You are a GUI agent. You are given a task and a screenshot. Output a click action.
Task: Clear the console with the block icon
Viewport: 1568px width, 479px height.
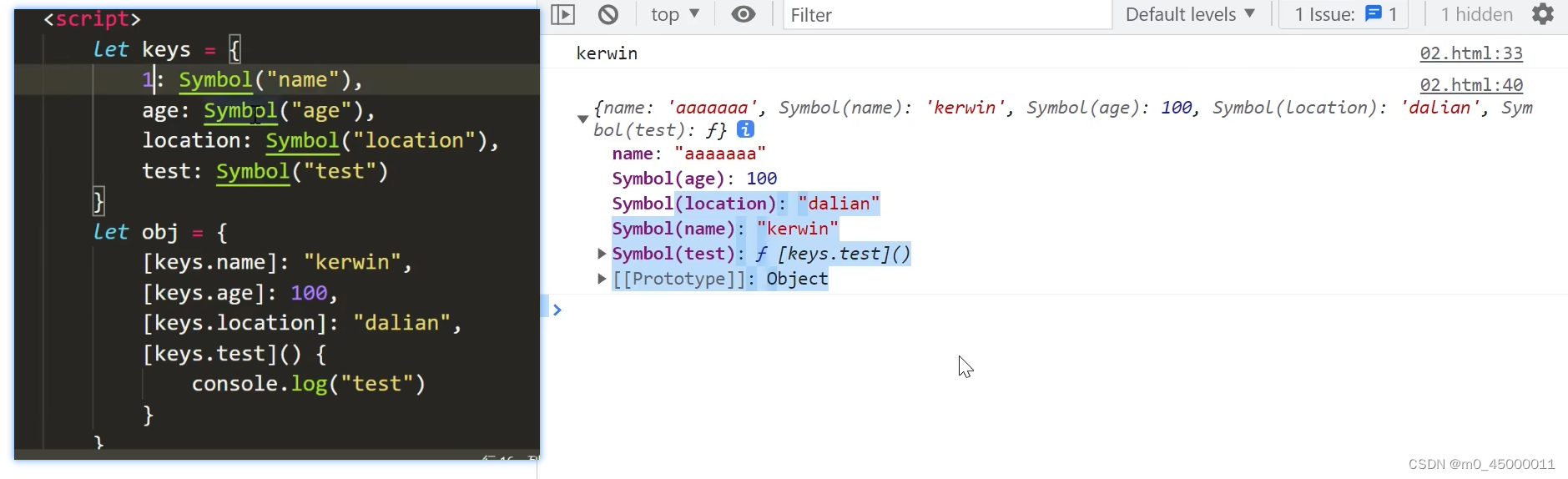608,14
